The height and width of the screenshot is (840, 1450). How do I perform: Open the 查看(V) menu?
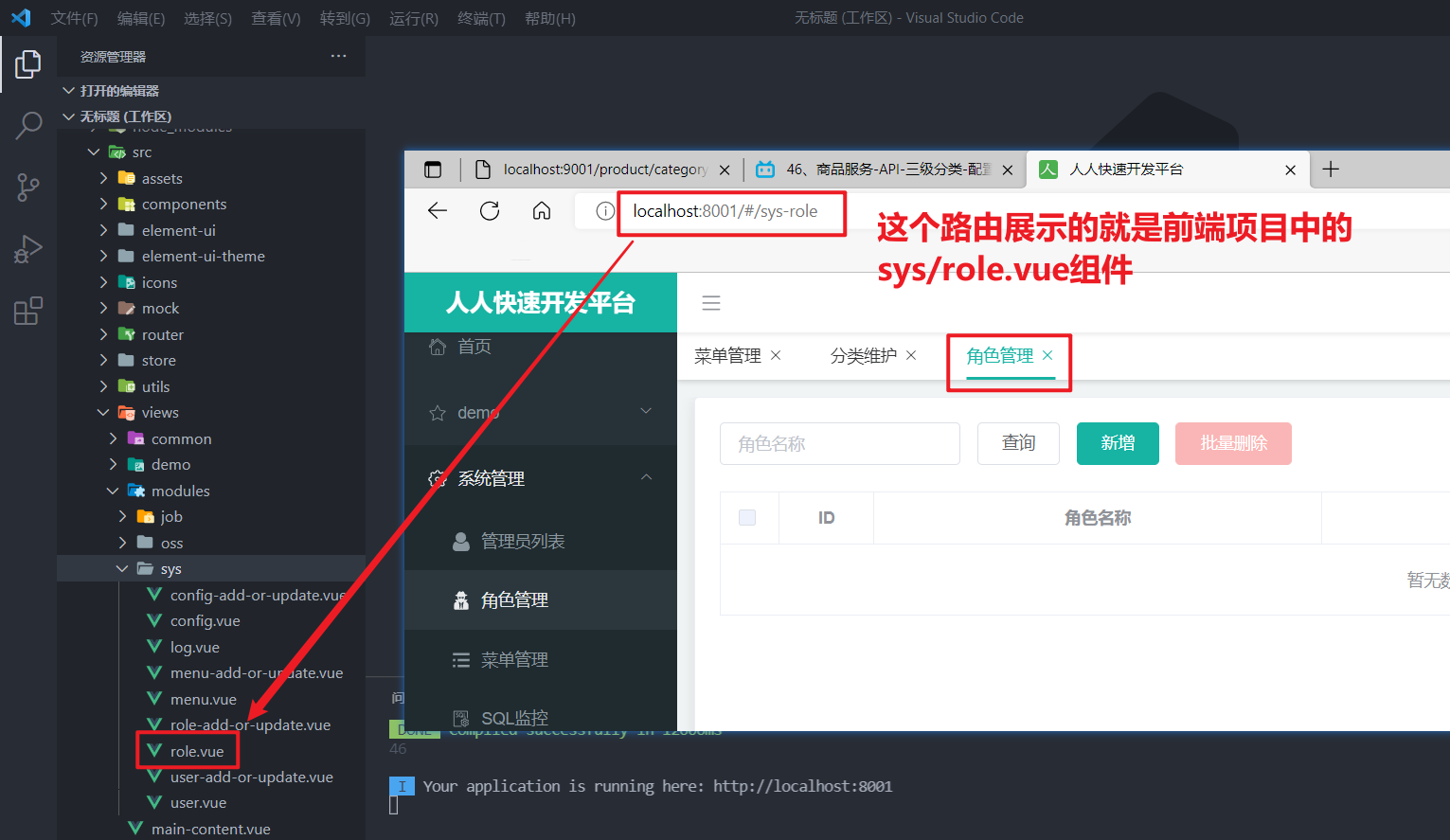coord(276,19)
